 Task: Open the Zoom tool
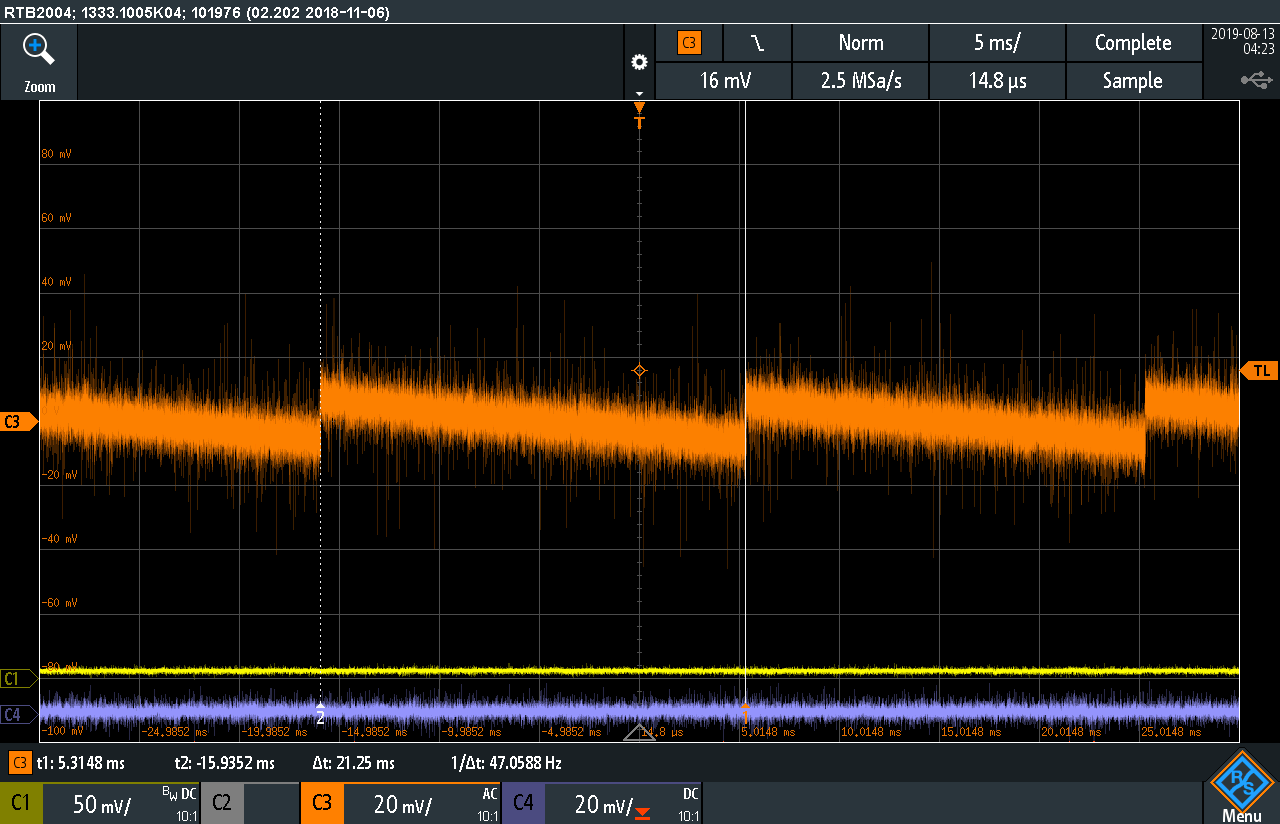click(x=39, y=62)
